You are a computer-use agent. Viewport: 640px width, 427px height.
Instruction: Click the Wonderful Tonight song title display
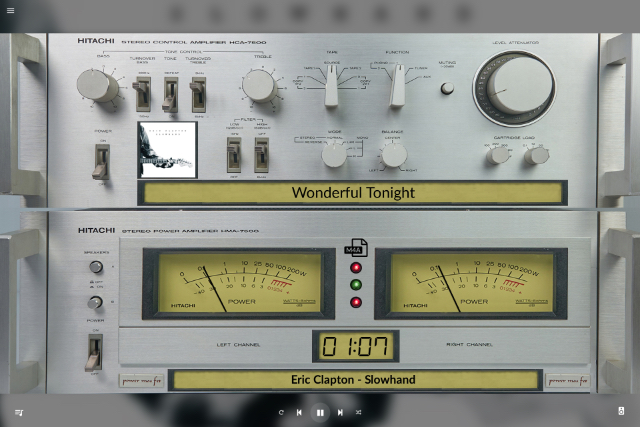tap(352, 193)
